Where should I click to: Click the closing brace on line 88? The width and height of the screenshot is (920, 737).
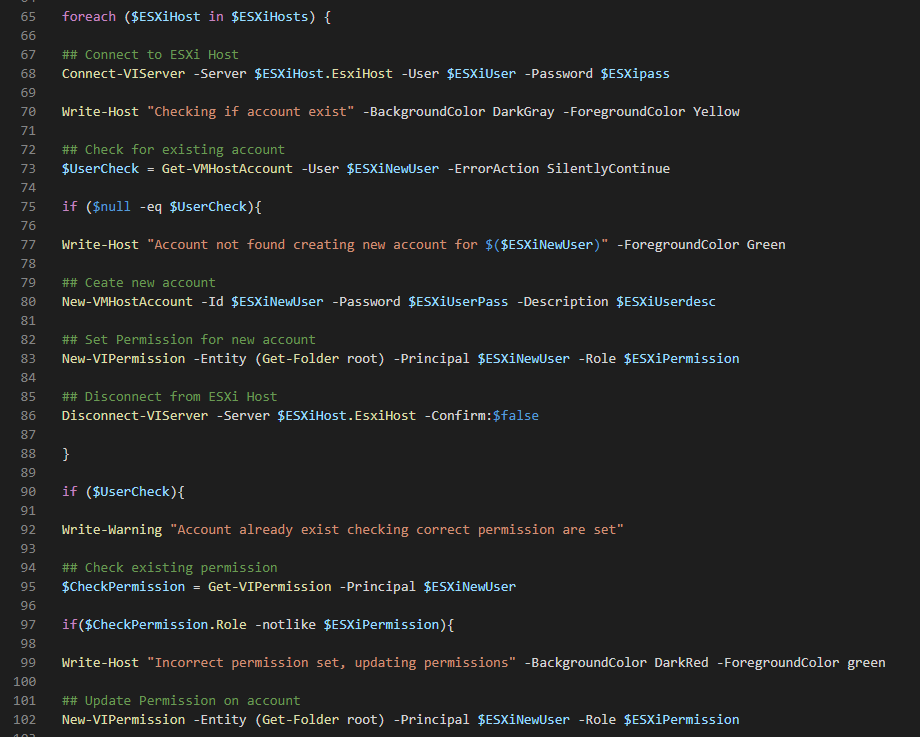(66, 454)
